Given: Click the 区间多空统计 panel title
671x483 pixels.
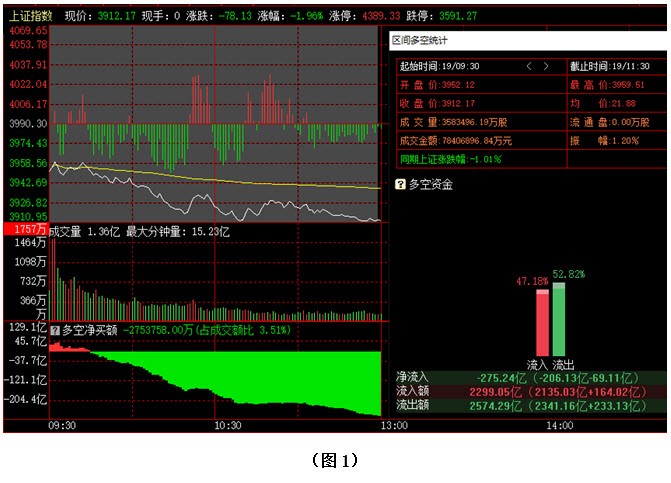Looking at the screenshot, I should coord(419,40).
